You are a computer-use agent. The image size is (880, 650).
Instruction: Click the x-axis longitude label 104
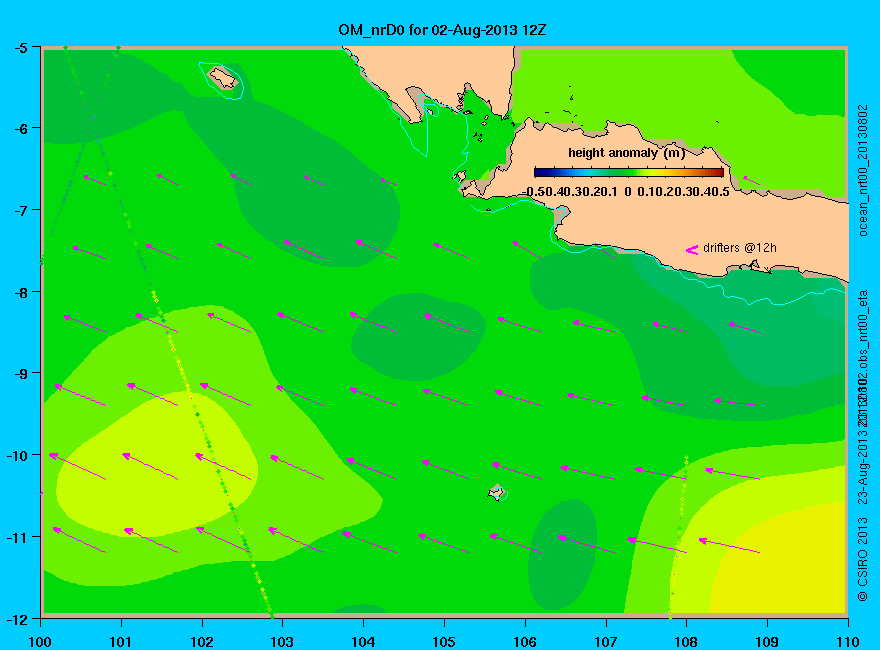(363, 641)
